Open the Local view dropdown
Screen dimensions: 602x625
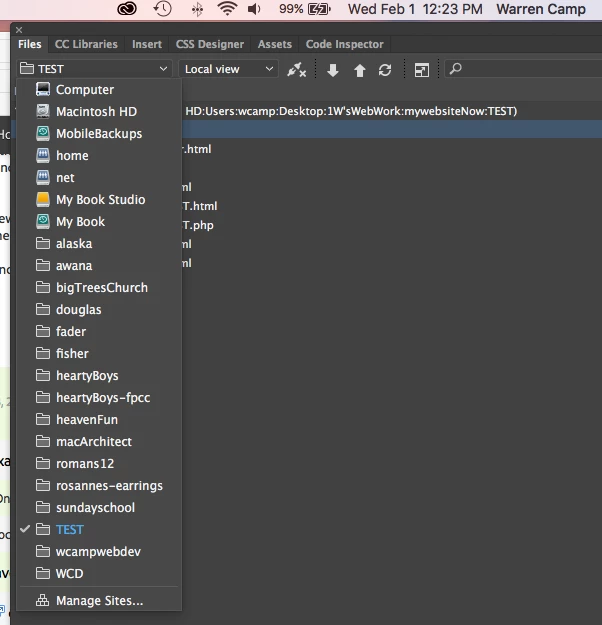tap(228, 69)
